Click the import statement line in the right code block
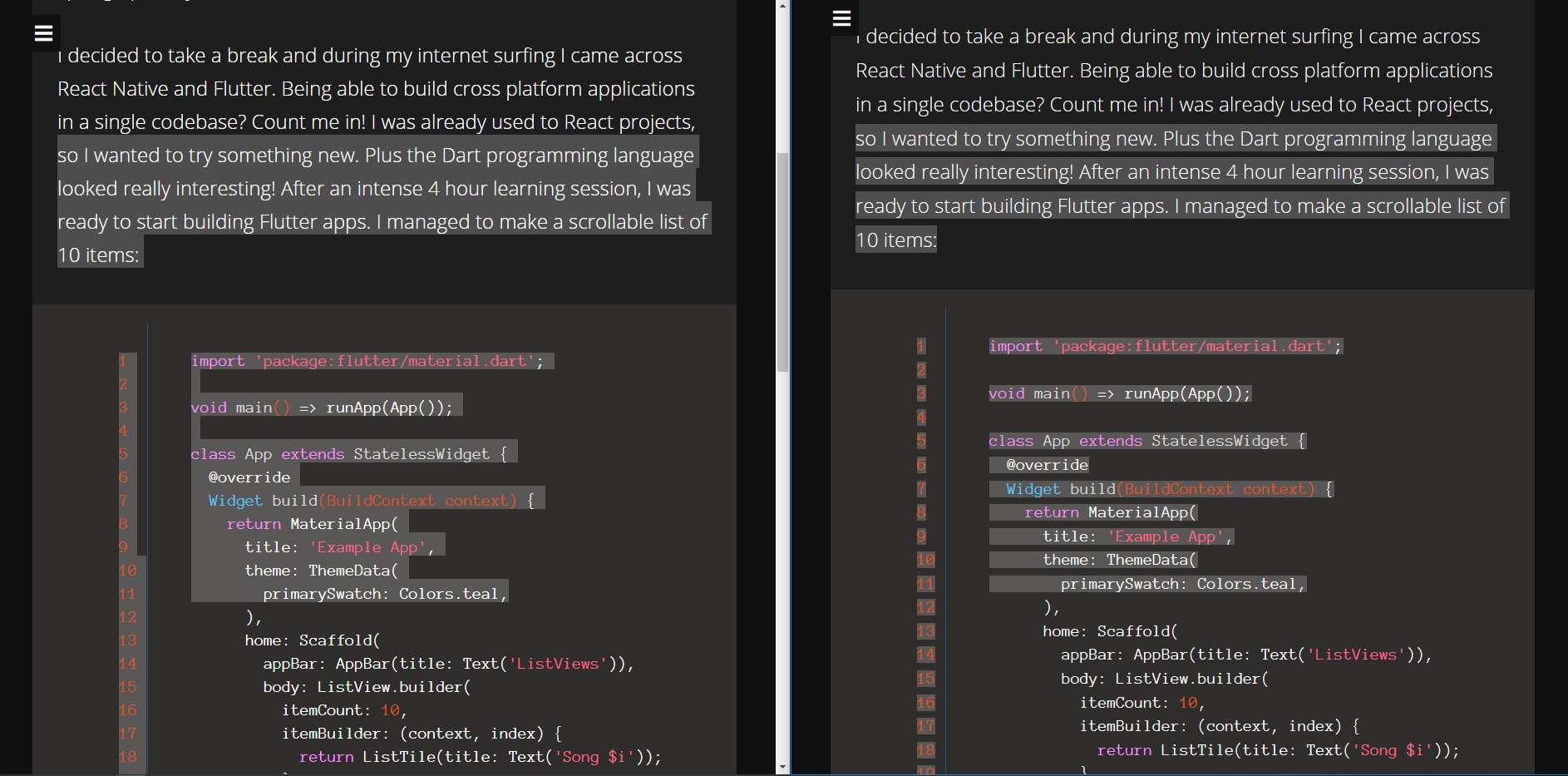This screenshot has height=776, width=1568. pyautogui.click(x=1165, y=346)
